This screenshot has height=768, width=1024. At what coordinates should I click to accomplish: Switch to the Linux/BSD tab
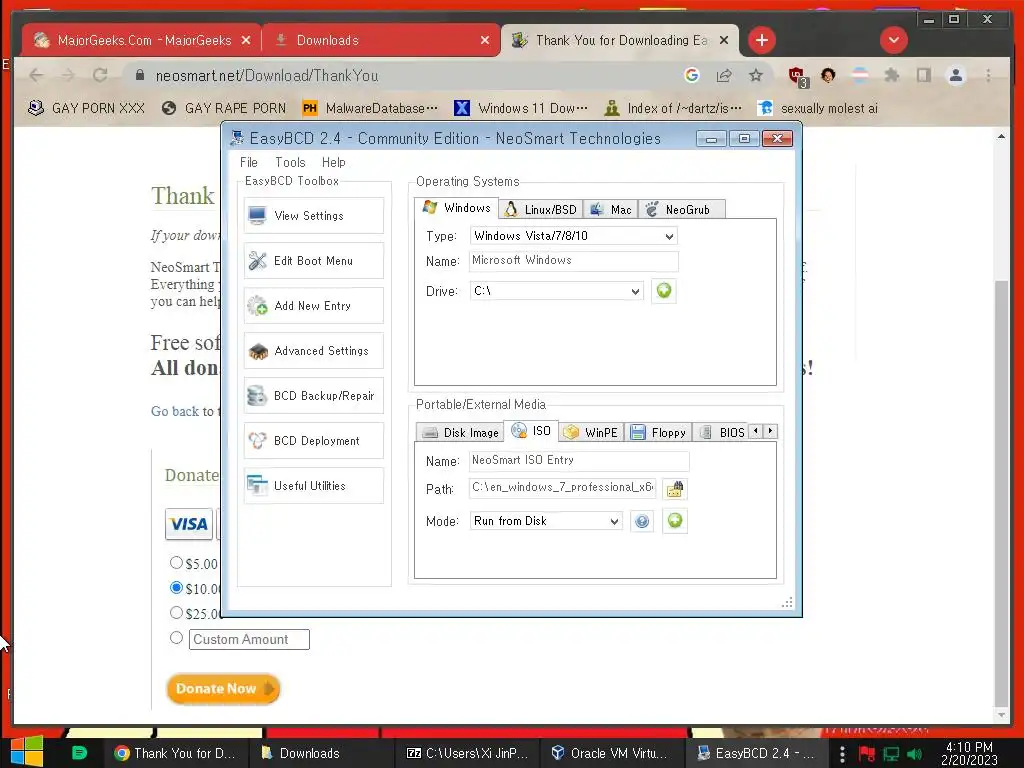coord(541,210)
